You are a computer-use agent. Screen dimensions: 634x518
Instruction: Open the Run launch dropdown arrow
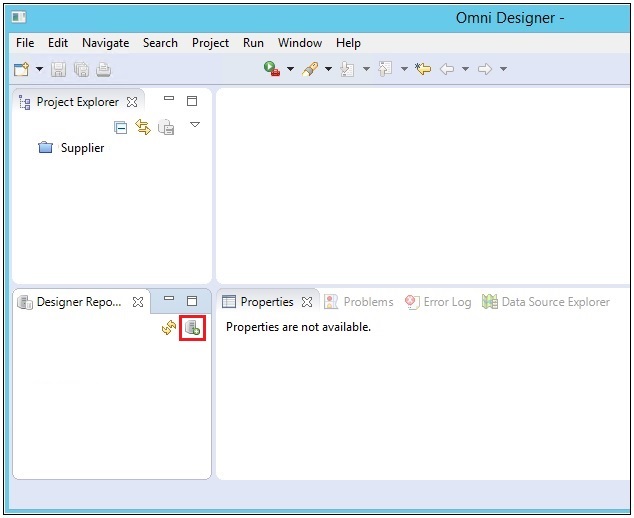click(x=290, y=69)
